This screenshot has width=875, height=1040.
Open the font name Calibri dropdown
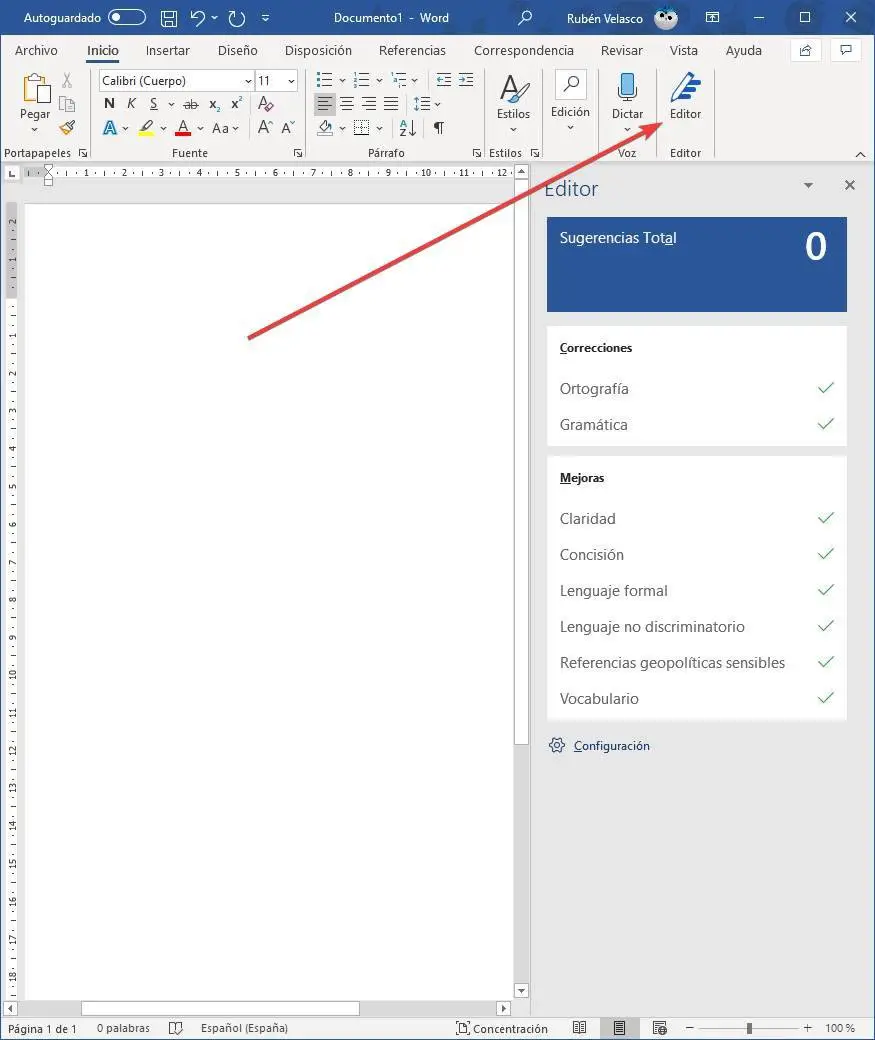click(x=248, y=81)
